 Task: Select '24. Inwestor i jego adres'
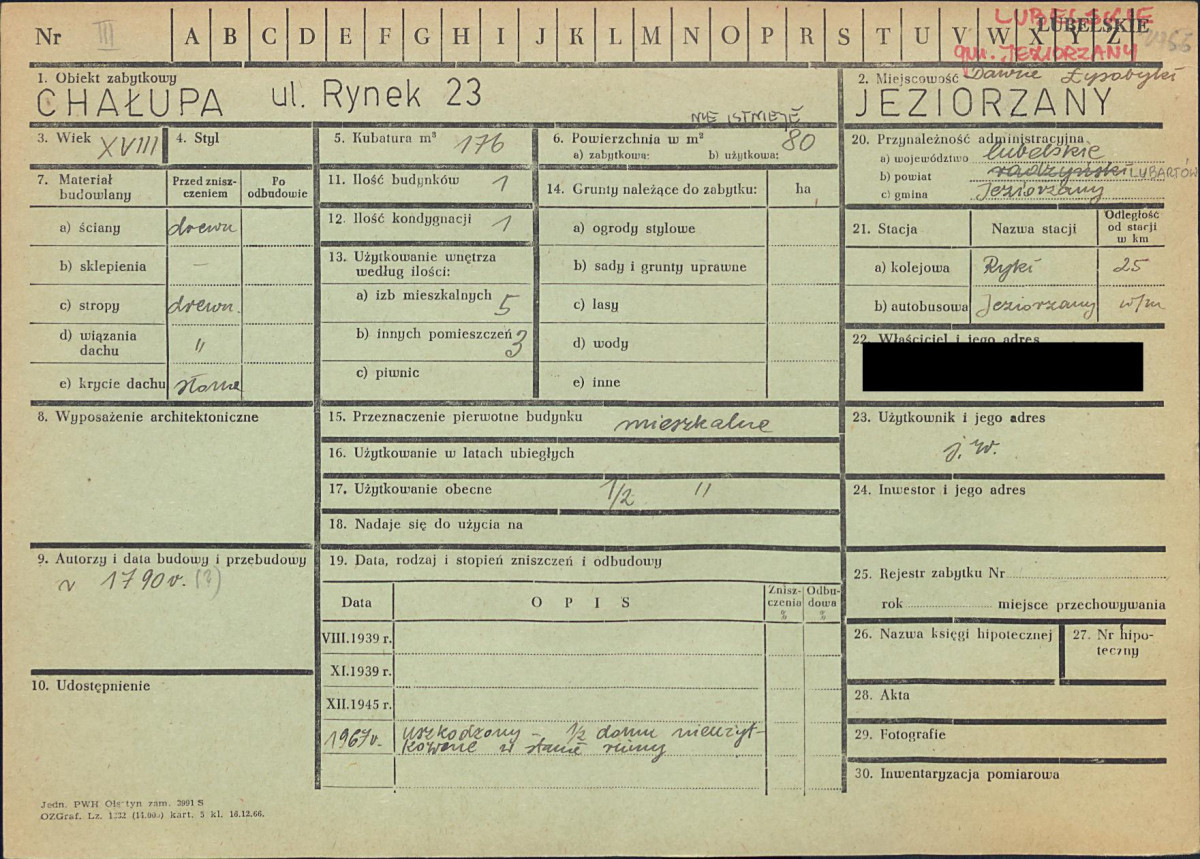tap(939, 489)
